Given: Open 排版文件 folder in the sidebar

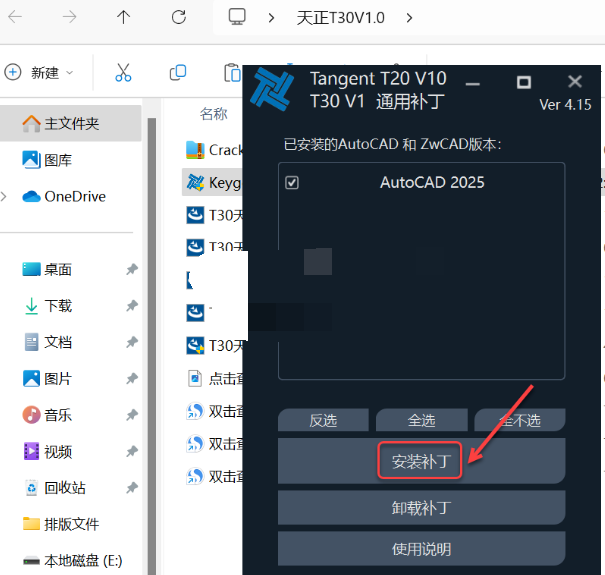Looking at the screenshot, I should [x=61, y=524].
